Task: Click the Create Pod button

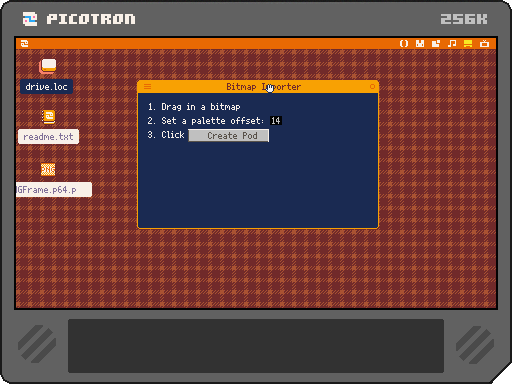Action: 229,136
